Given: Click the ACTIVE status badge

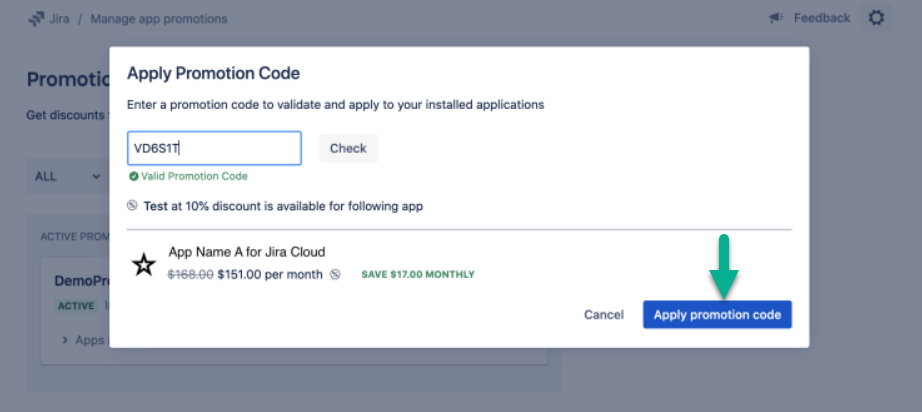Looking at the screenshot, I should point(76,306).
